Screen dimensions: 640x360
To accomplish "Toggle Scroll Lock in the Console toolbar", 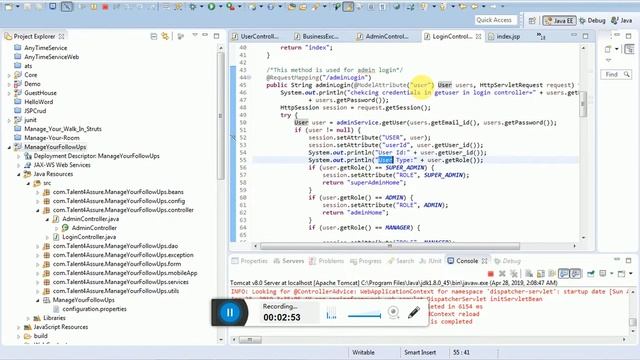I will [540, 273].
